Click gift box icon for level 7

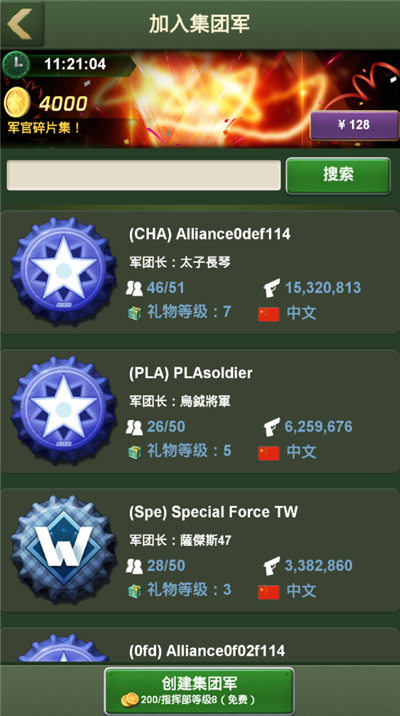tap(135, 313)
